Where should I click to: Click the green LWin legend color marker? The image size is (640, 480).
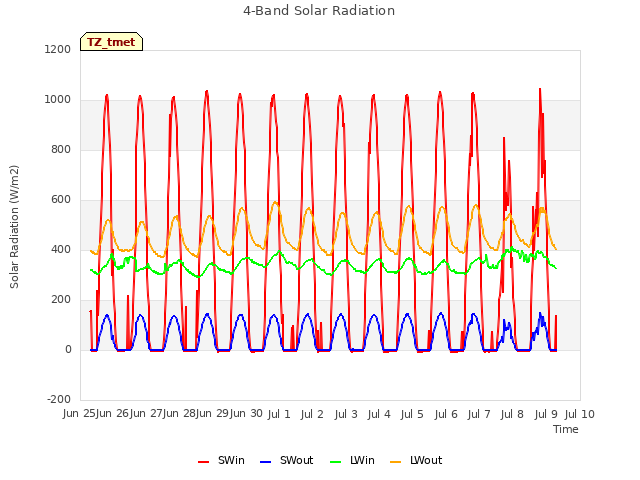pos(336,462)
